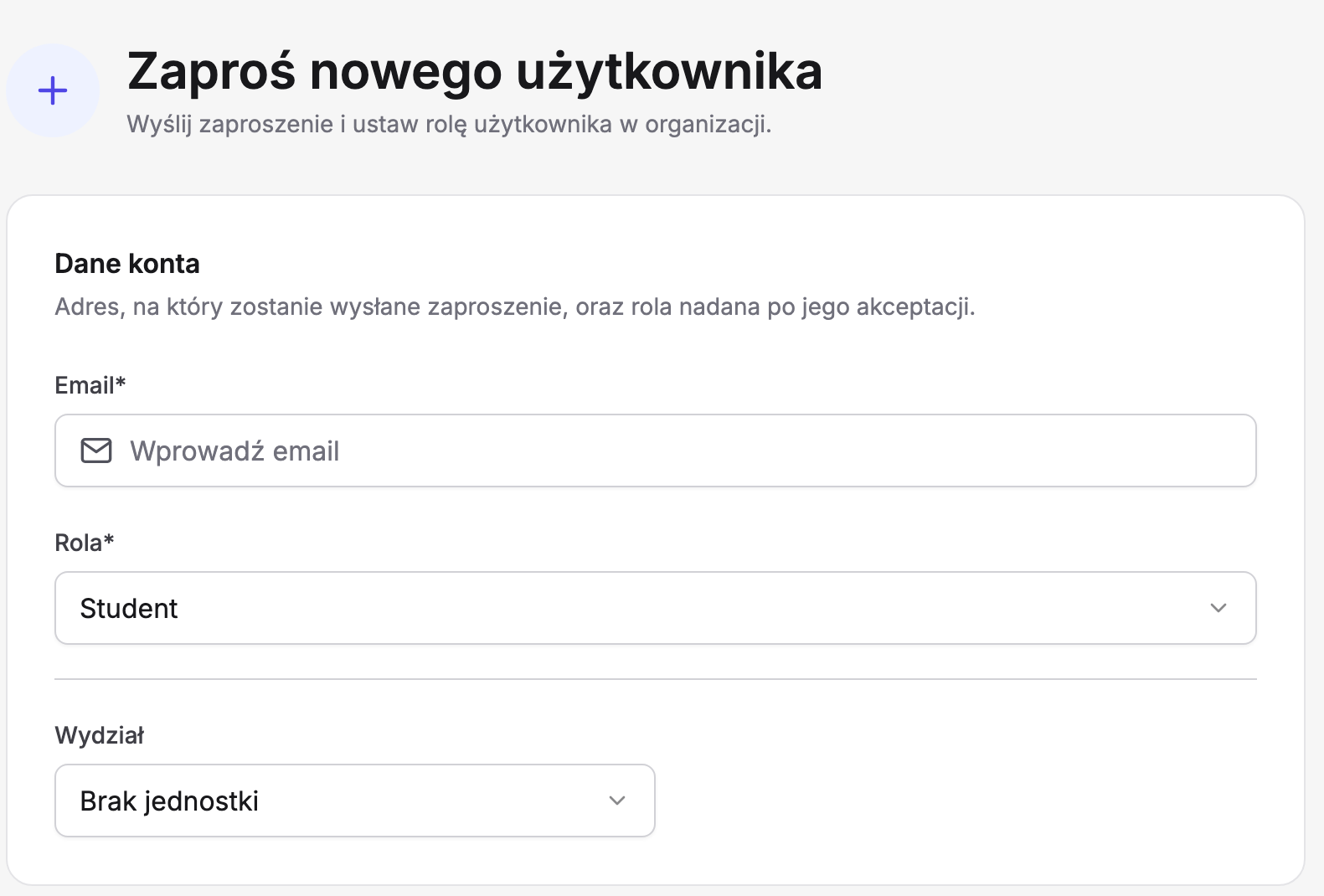Image resolution: width=1324 pixels, height=896 pixels.
Task: Click the 'Wydział' field label
Action: 100,735
